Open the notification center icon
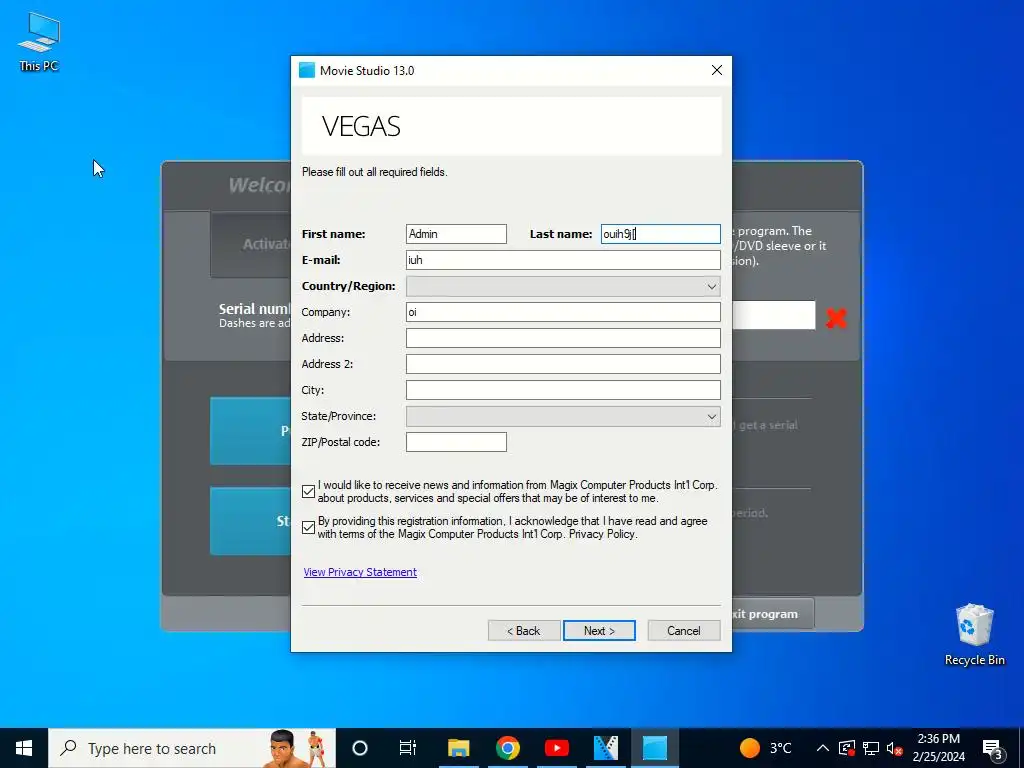 [x=993, y=748]
